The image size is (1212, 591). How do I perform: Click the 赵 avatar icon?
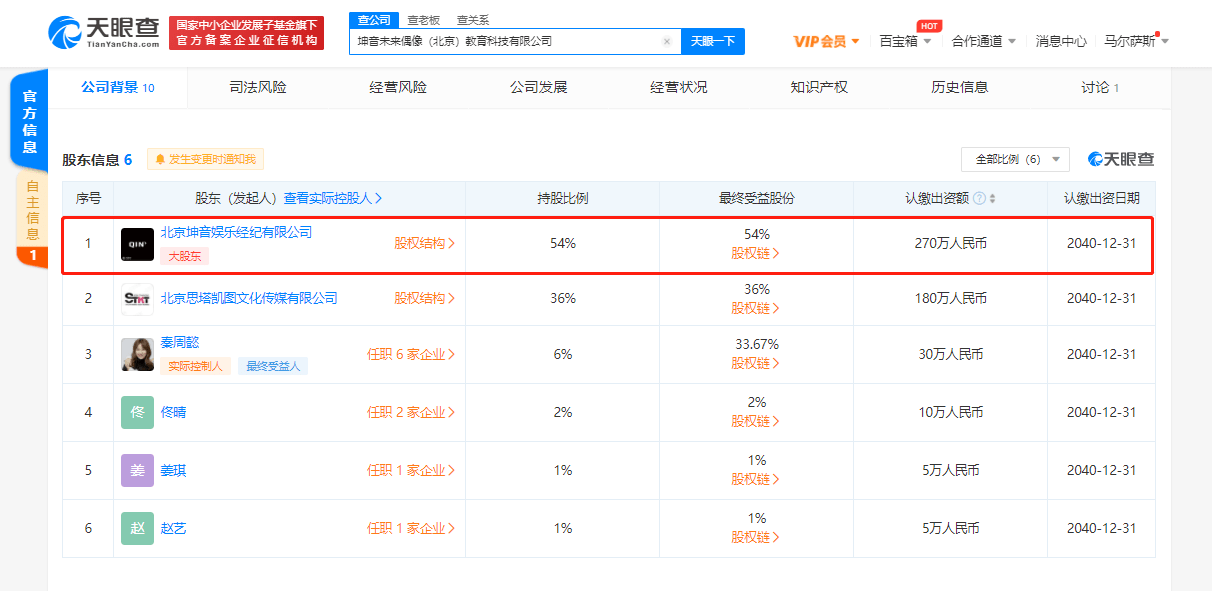[x=137, y=528]
